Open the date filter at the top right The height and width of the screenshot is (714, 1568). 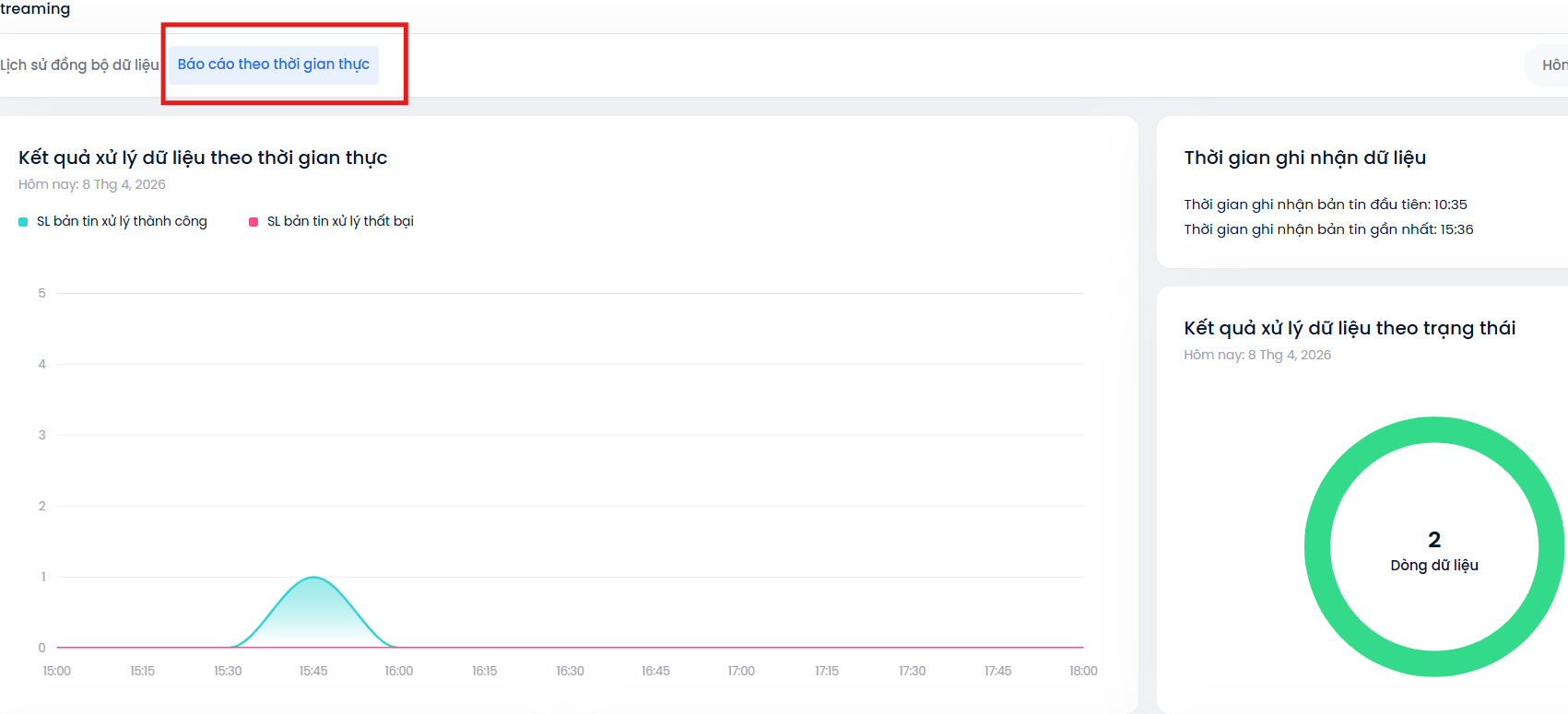coord(1550,64)
